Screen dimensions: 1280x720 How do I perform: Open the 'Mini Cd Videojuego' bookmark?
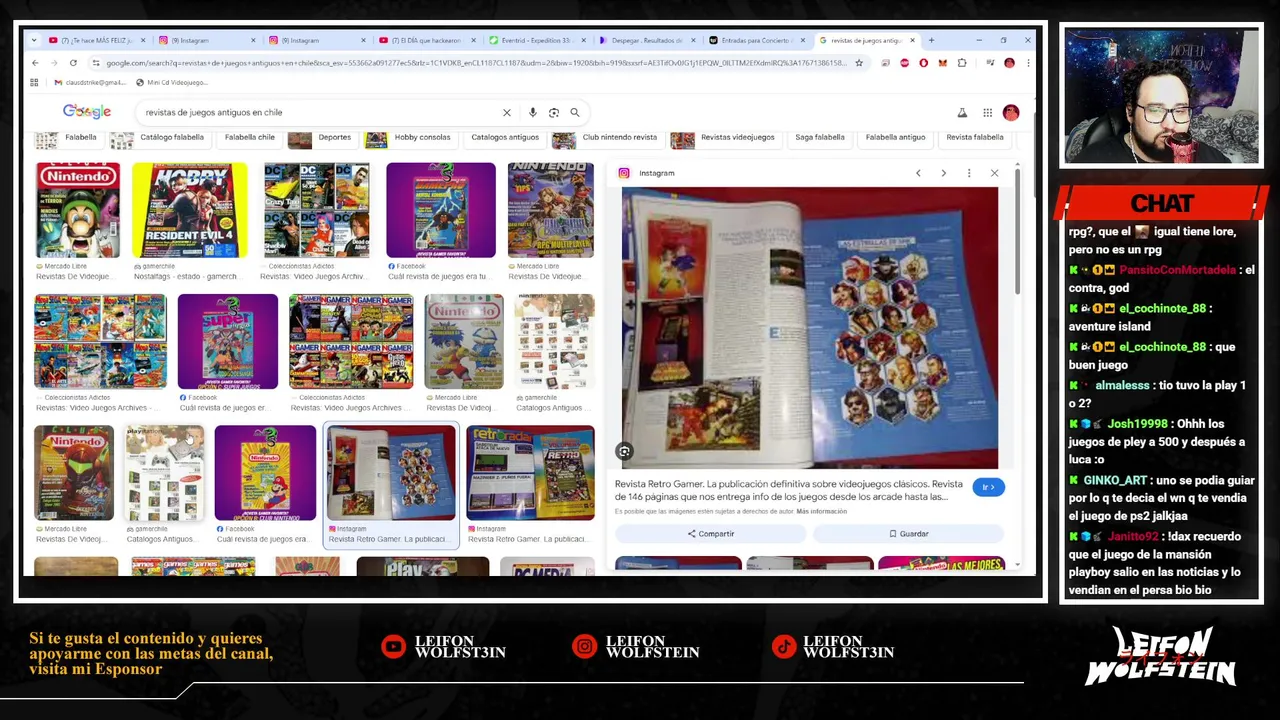pyautogui.click(x=172, y=82)
